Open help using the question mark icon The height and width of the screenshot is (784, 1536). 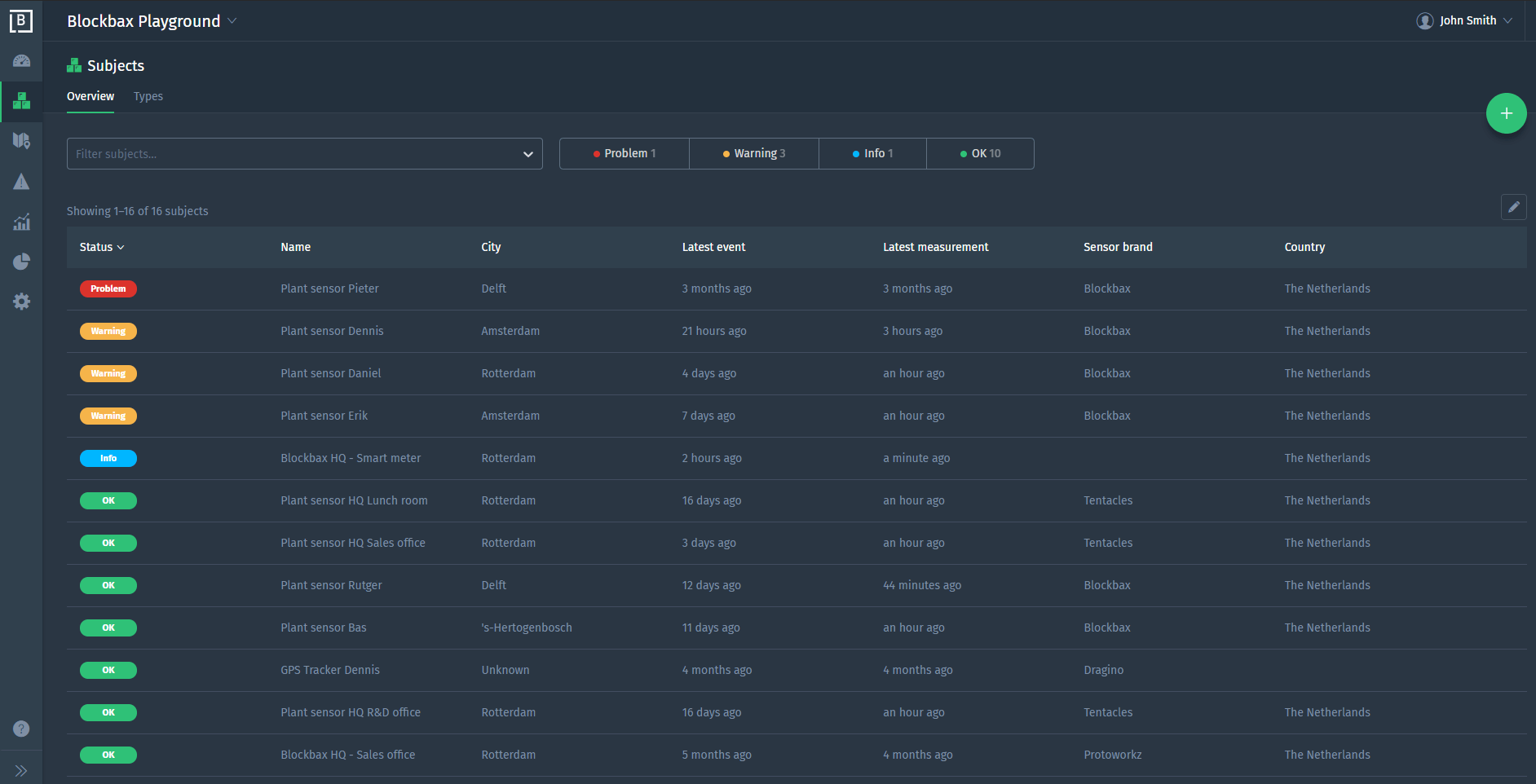click(x=21, y=729)
